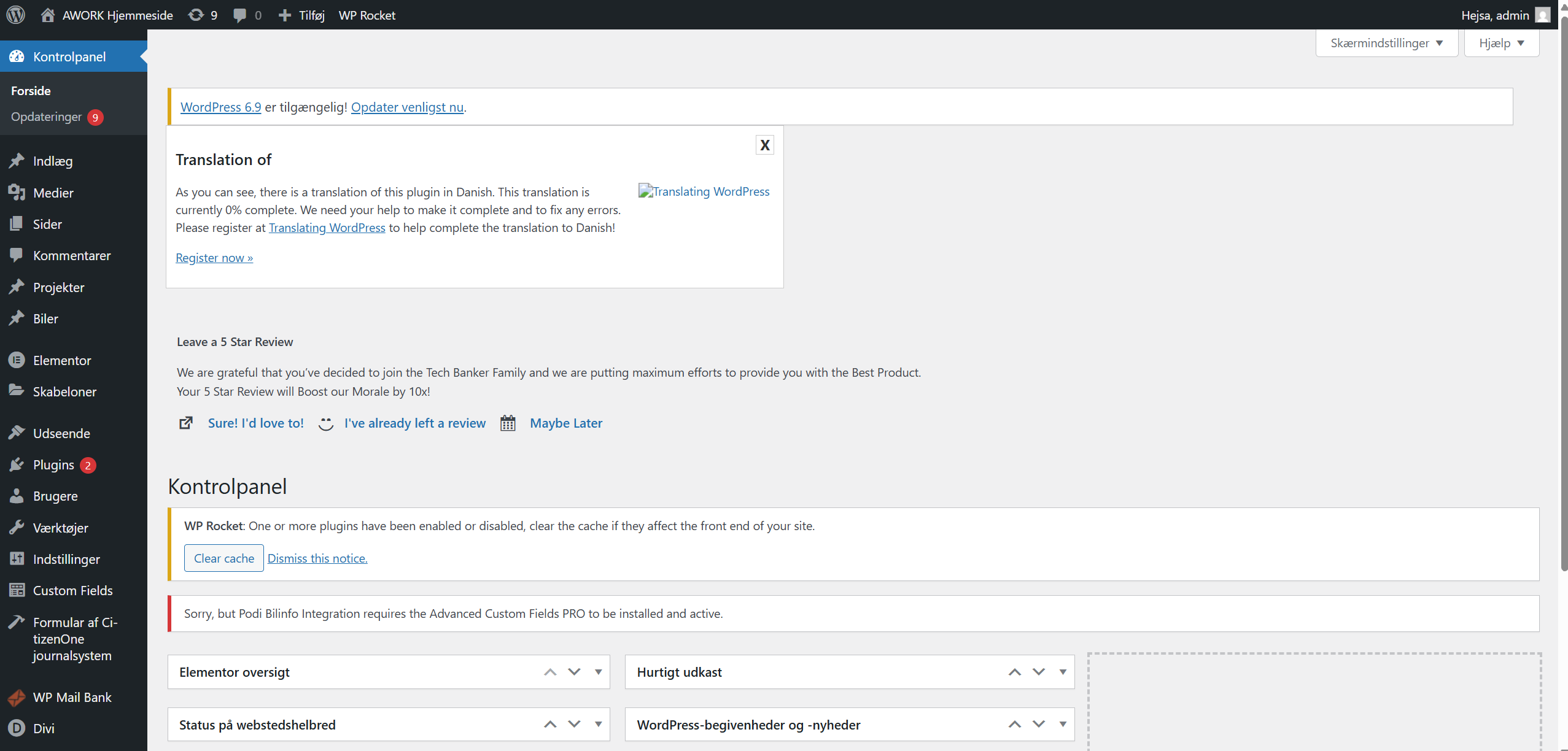This screenshot has width=1568, height=751.
Task: Click the WordPress logo in admin bar
Action: (16, 15)
